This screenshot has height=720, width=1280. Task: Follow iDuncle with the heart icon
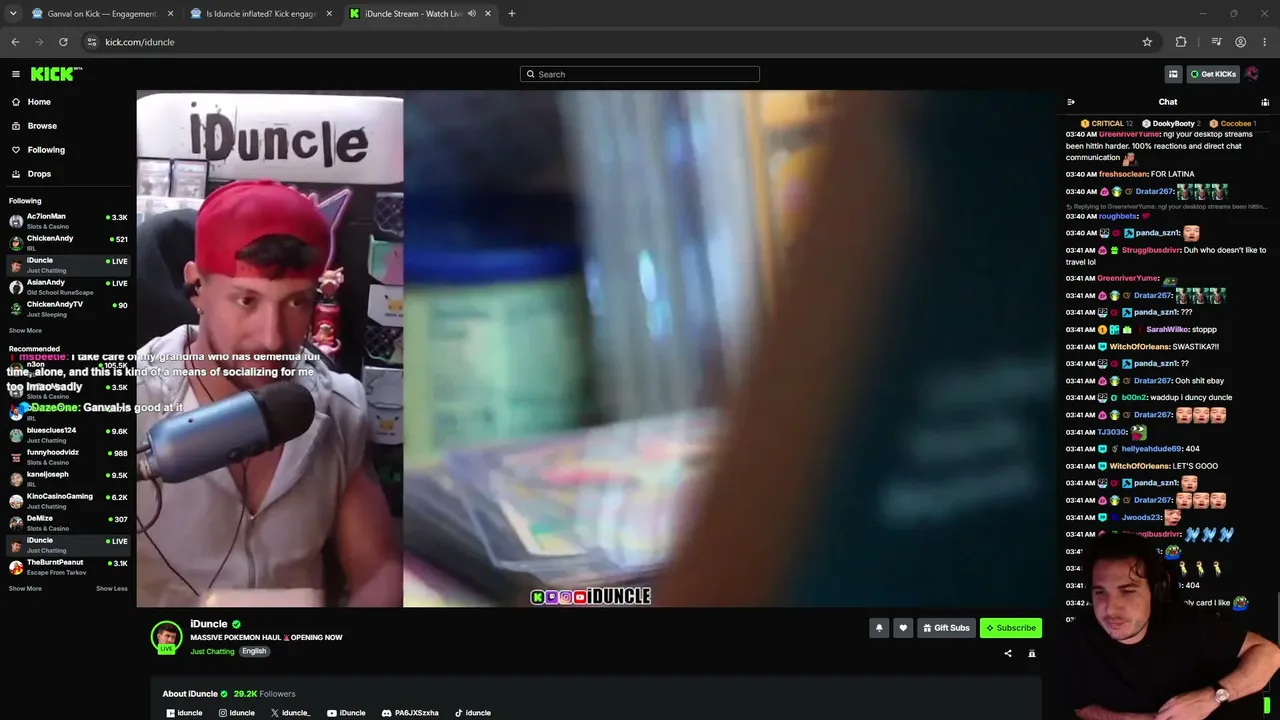903,628
